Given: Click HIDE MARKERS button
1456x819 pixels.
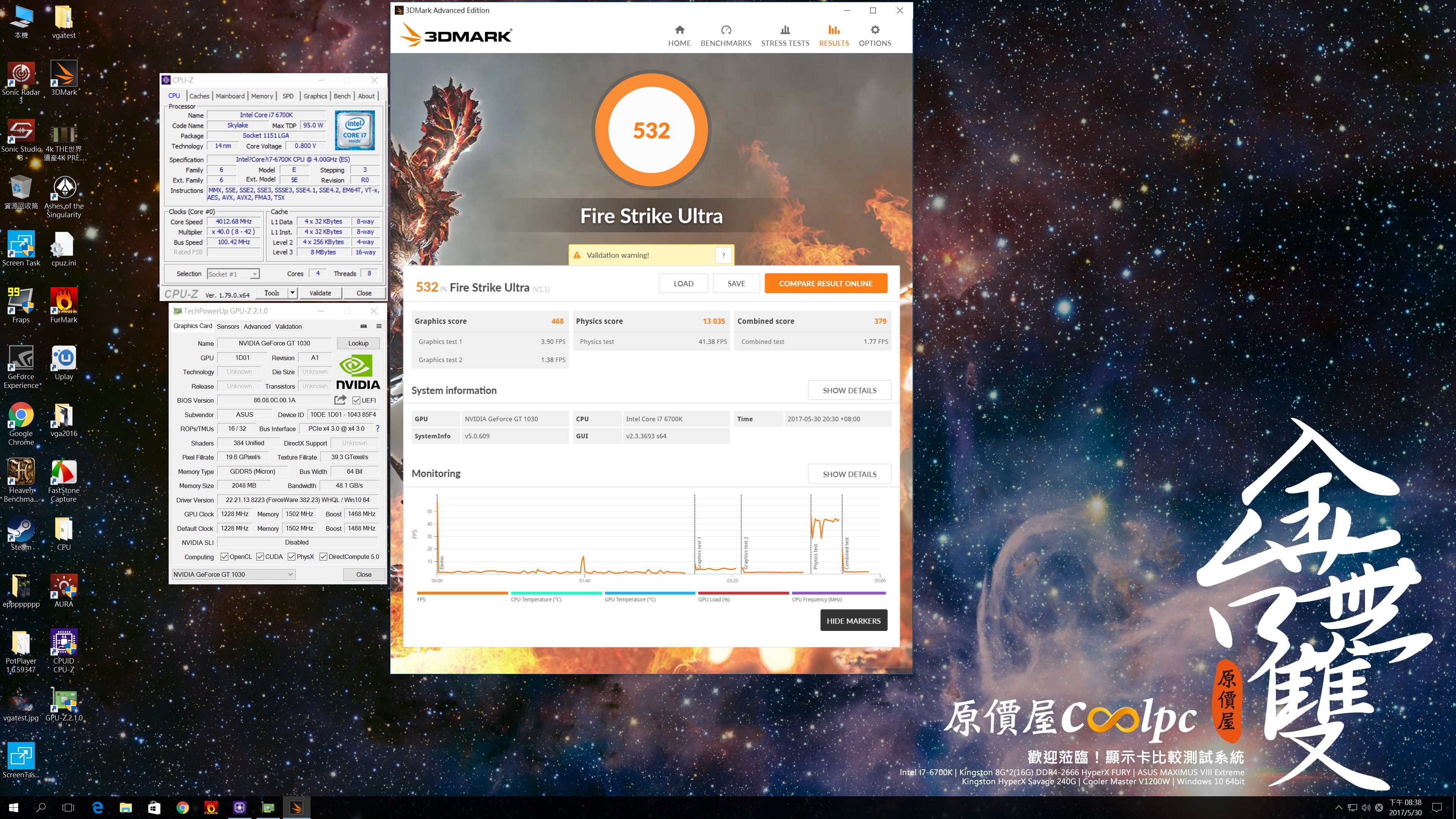Looking at the screenshot, I should tap(854, 621).
